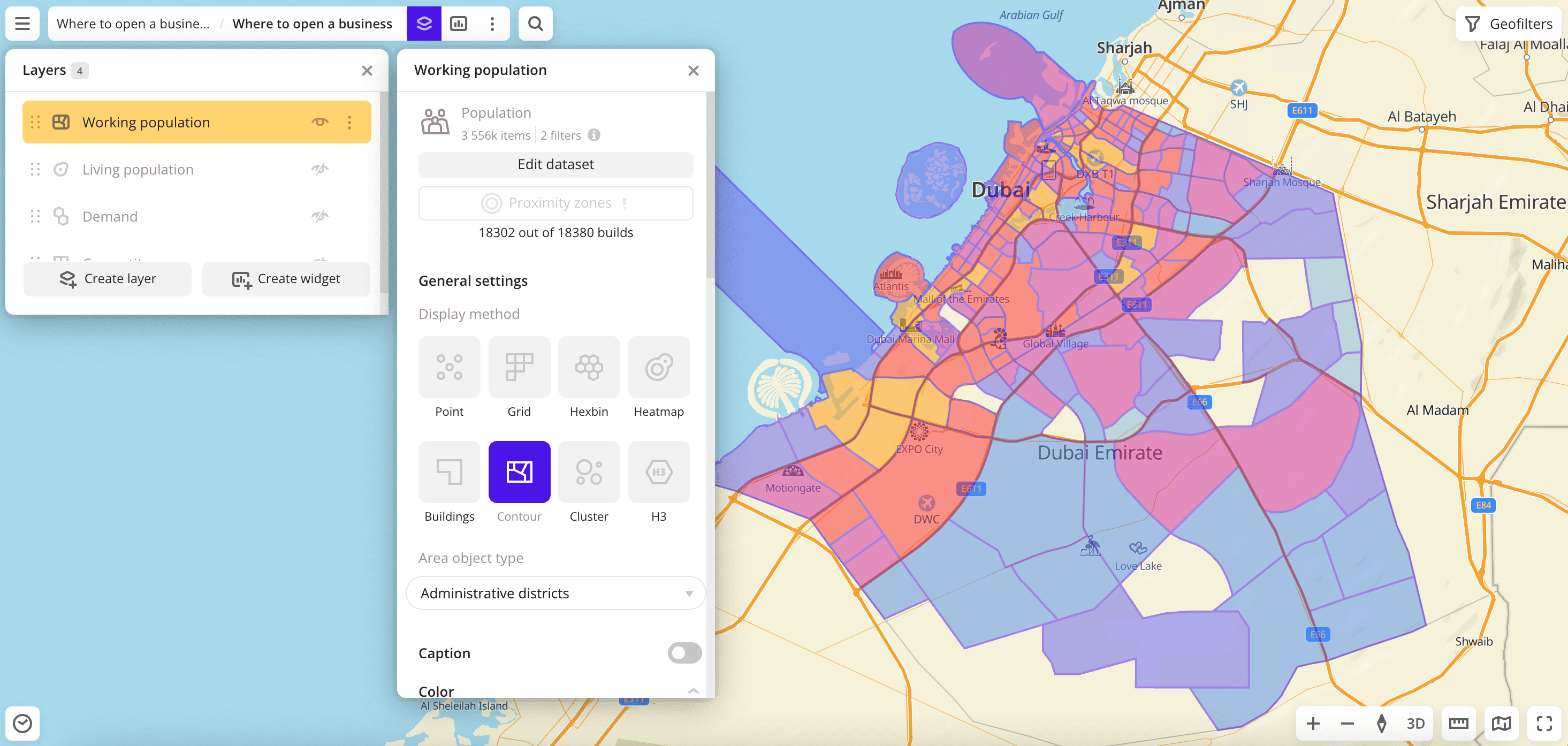Click the layers icon in the top bar
1568x746 pixels.
[x=424, y=24]
